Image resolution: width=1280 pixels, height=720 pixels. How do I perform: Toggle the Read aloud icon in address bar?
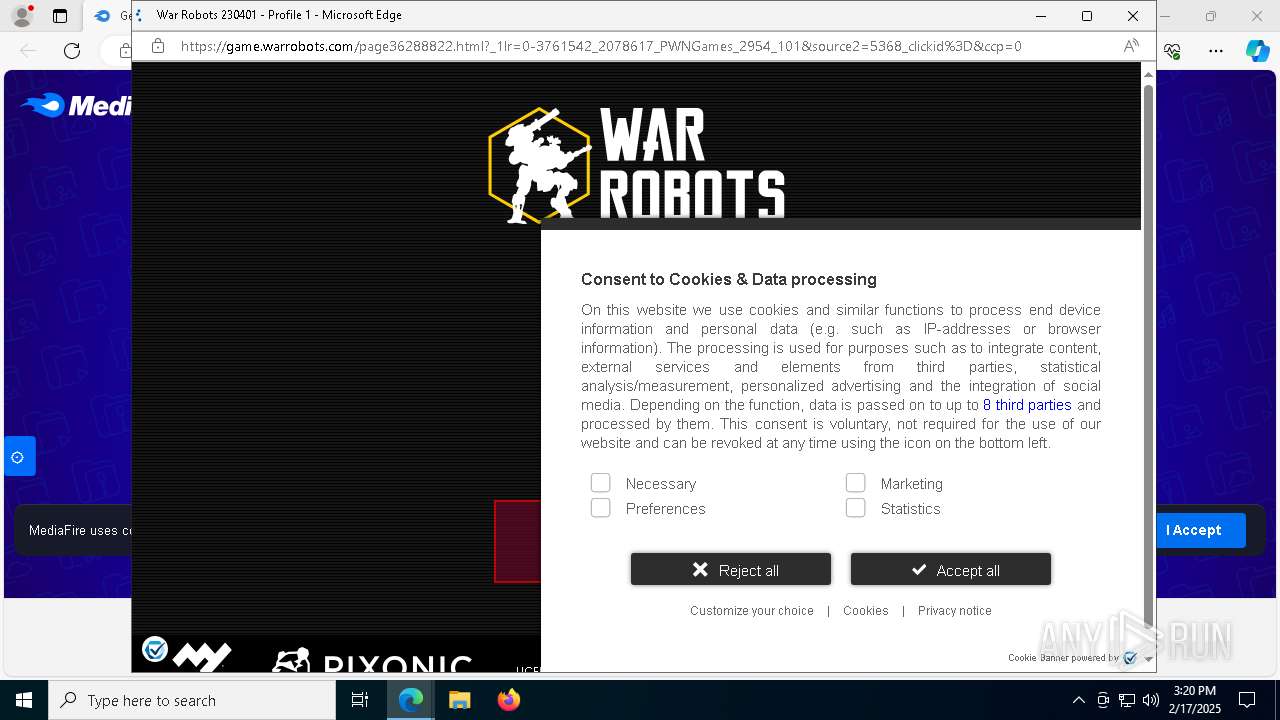click(x=1131, y=46)
